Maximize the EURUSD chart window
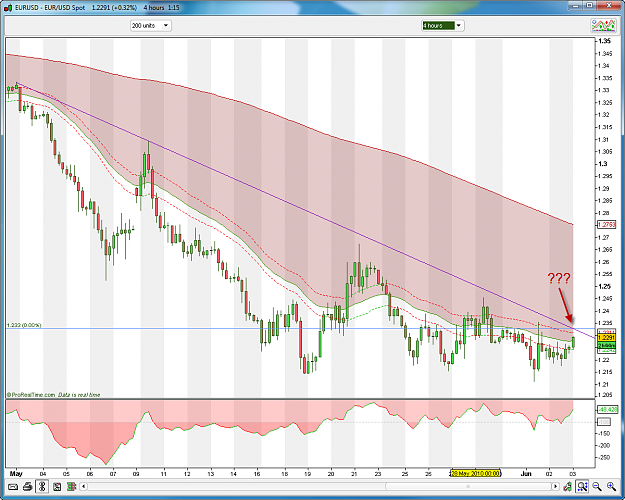The image size is (625, 500). (x=590, y=6)
